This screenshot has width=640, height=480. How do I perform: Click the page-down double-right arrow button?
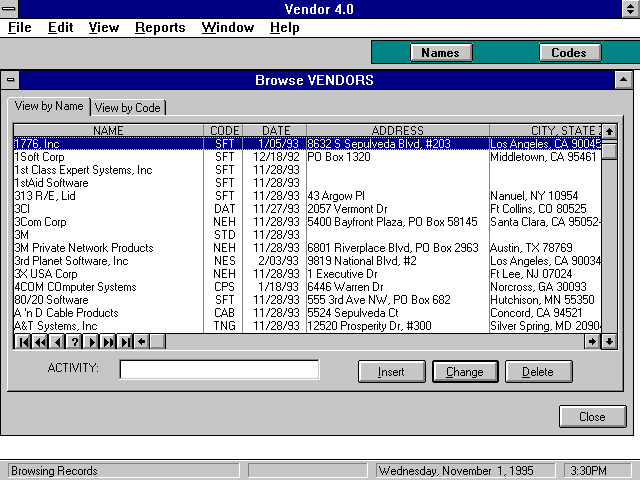pos(108,342)
